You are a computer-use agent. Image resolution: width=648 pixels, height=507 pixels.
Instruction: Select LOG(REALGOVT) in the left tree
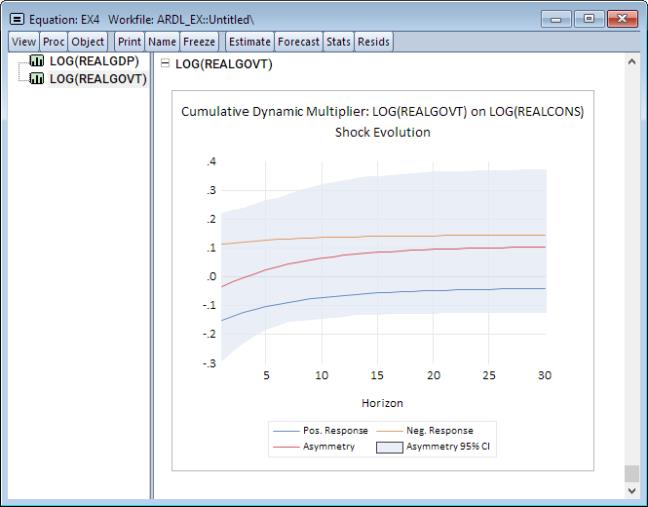[x=97, y=79]
